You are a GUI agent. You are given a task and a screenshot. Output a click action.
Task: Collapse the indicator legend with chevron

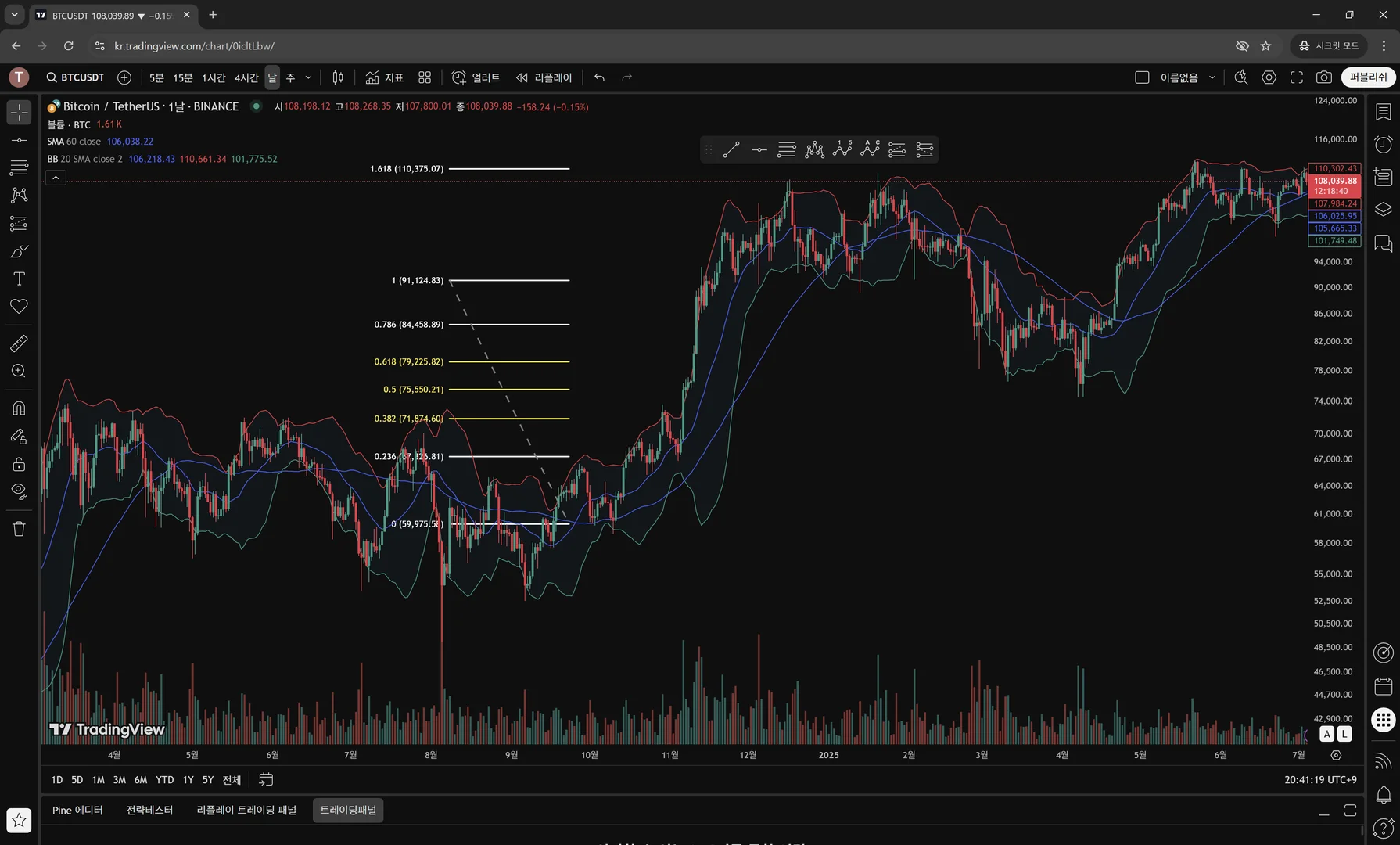56,178
